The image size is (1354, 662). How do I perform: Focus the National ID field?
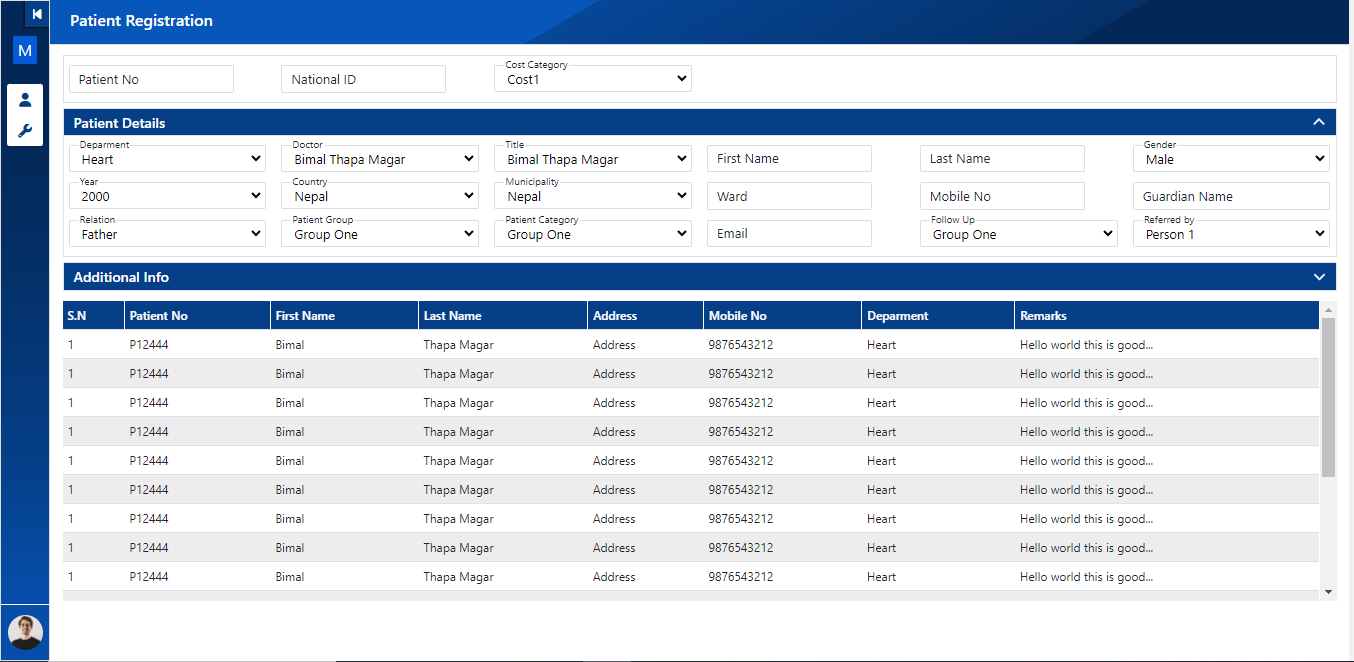(363, 79)
